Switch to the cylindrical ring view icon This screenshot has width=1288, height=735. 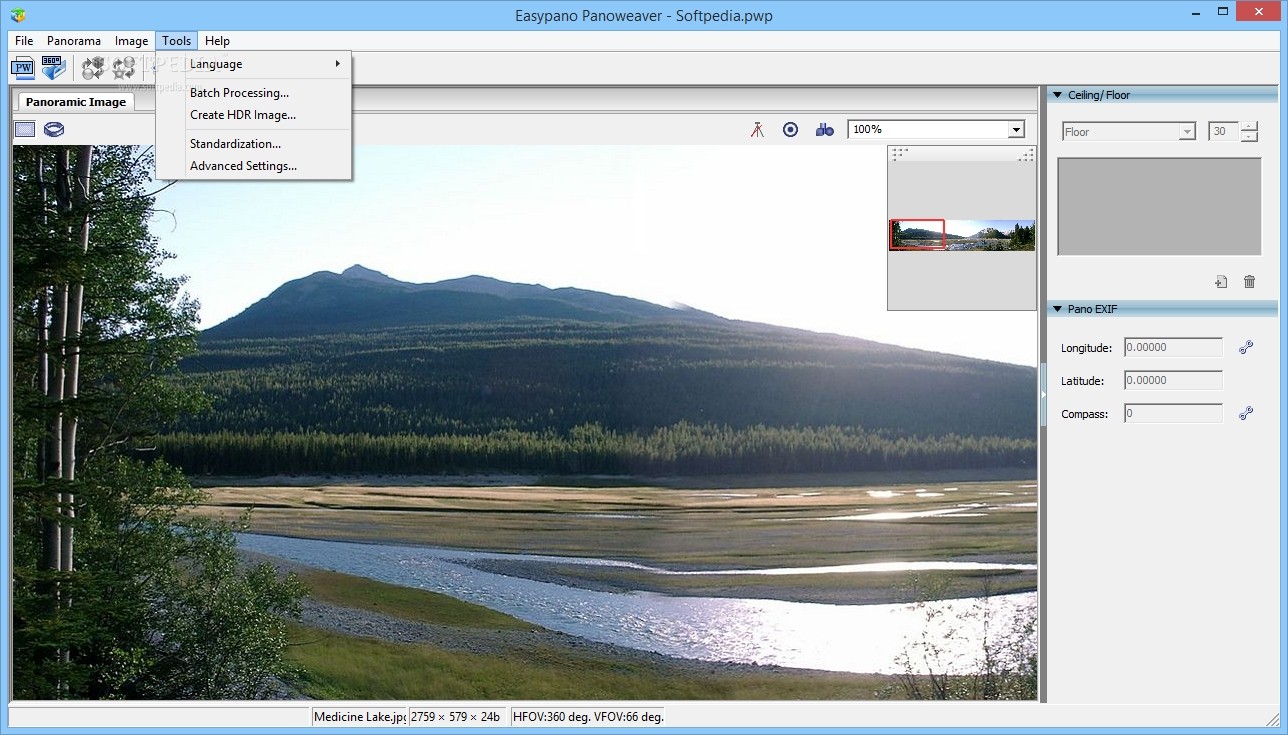[54, 129]
